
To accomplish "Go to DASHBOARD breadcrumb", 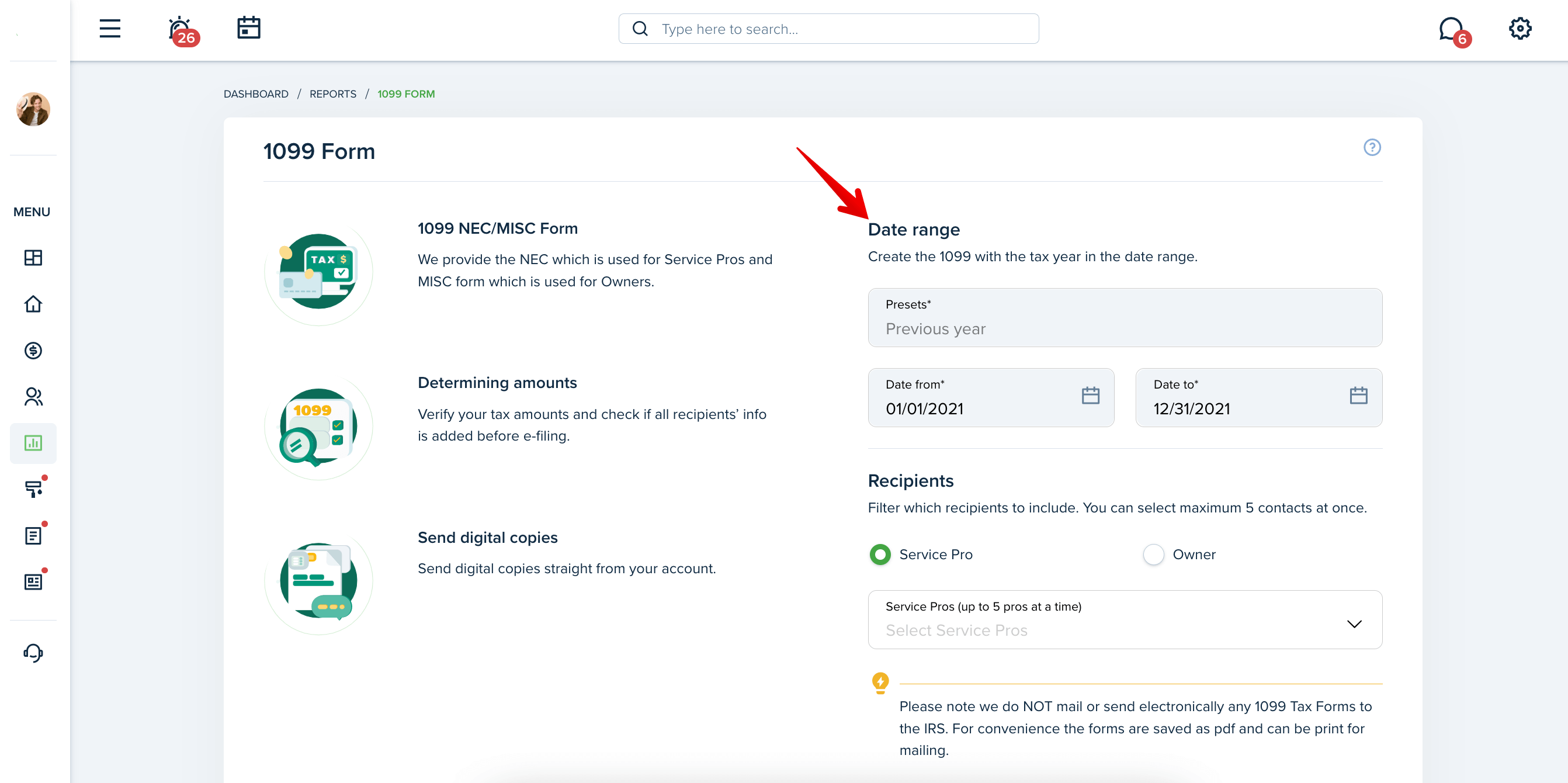I will [256, 93].
